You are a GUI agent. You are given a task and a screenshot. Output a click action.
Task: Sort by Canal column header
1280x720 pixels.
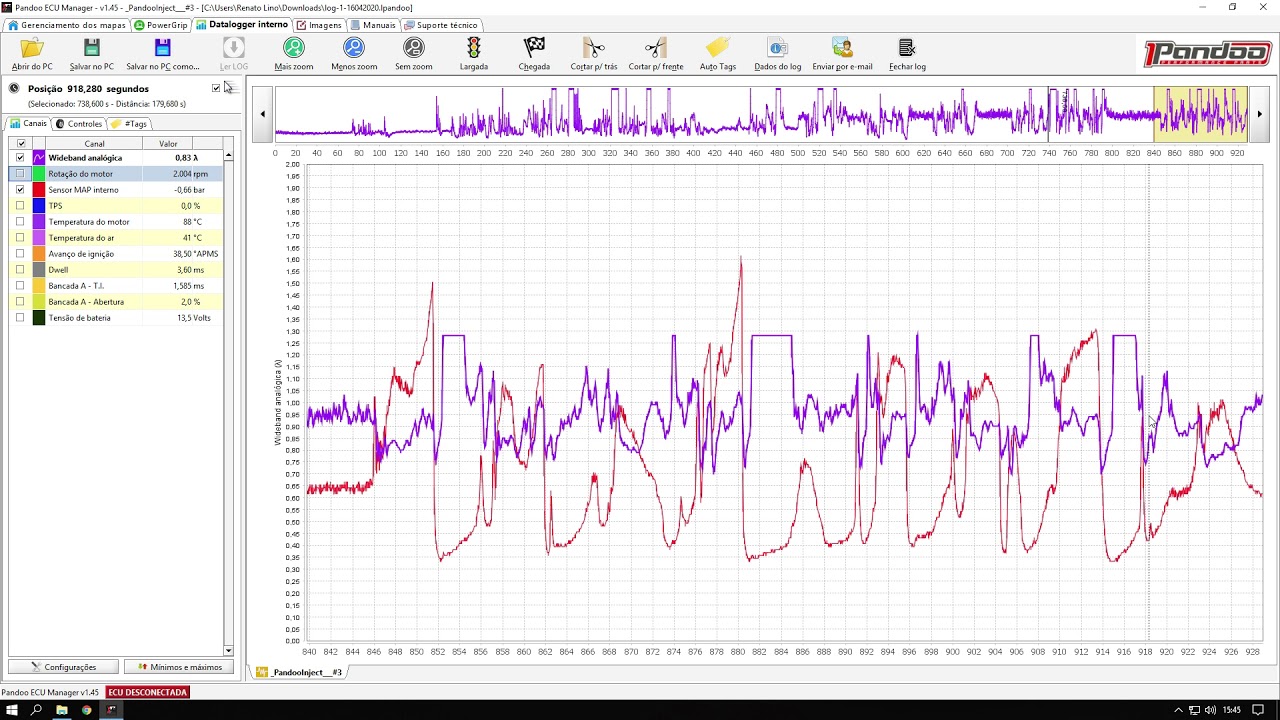click(94, 144)
